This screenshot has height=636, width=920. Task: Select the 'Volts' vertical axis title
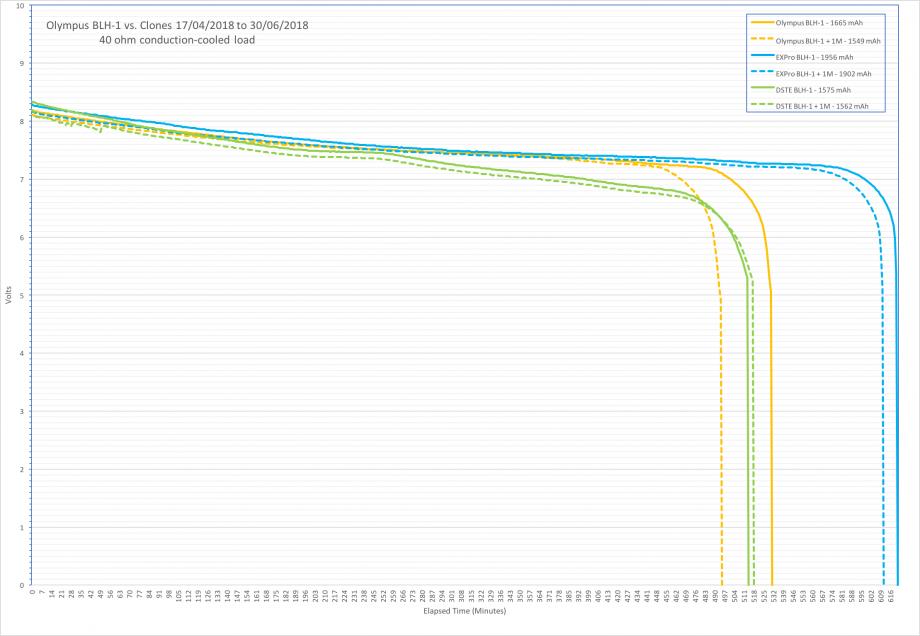[10, 295]
